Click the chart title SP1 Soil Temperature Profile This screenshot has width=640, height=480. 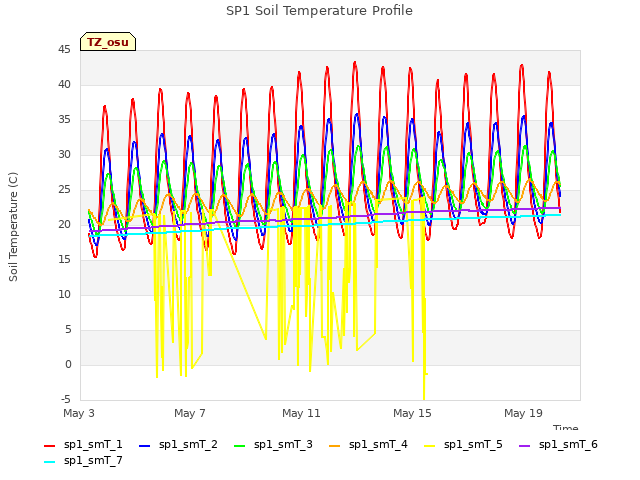320,11
